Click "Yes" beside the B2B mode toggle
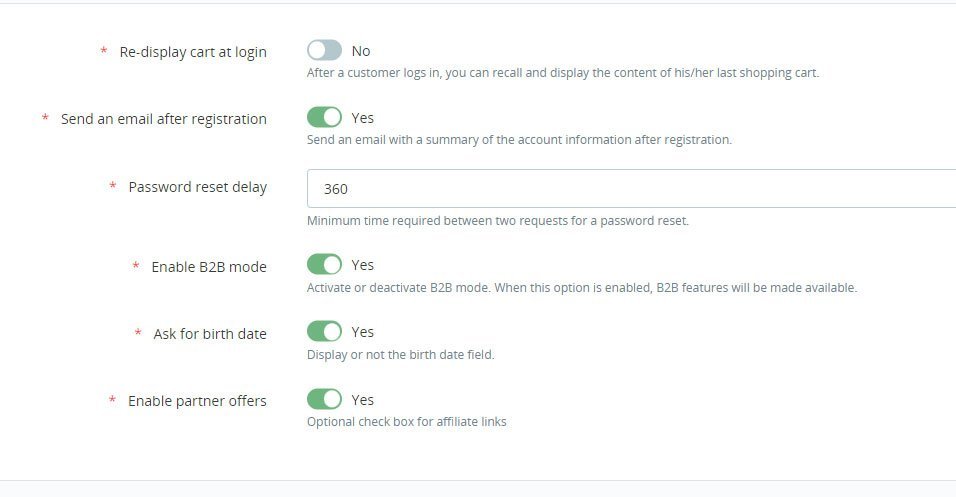 [362, 265]
